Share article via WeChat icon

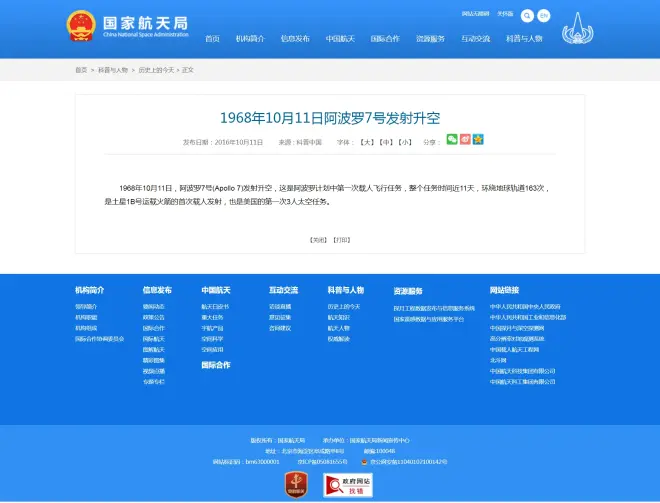[x=452, y=140]
